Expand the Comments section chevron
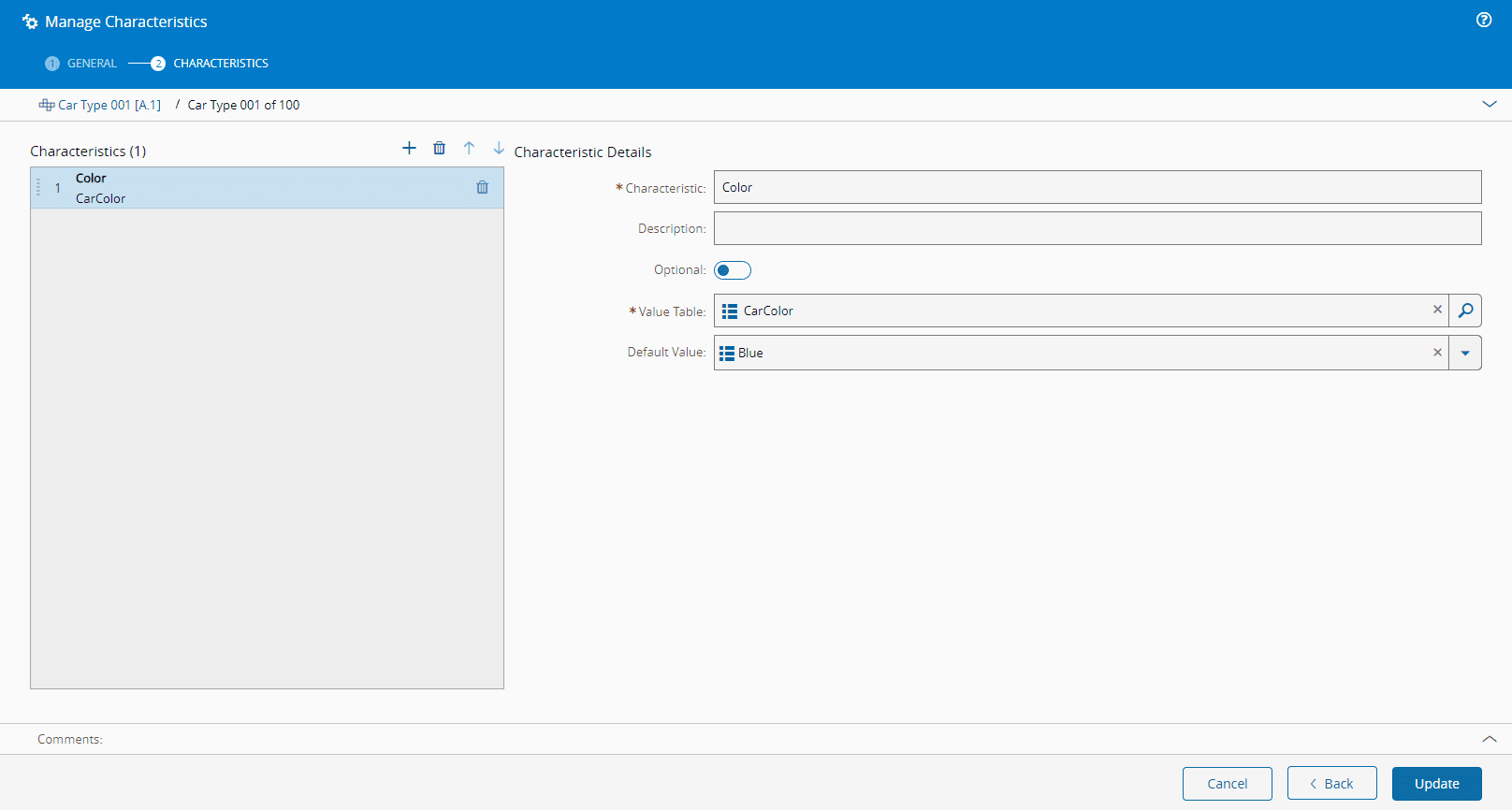1512x810 pixels. tap(1490, 739)
